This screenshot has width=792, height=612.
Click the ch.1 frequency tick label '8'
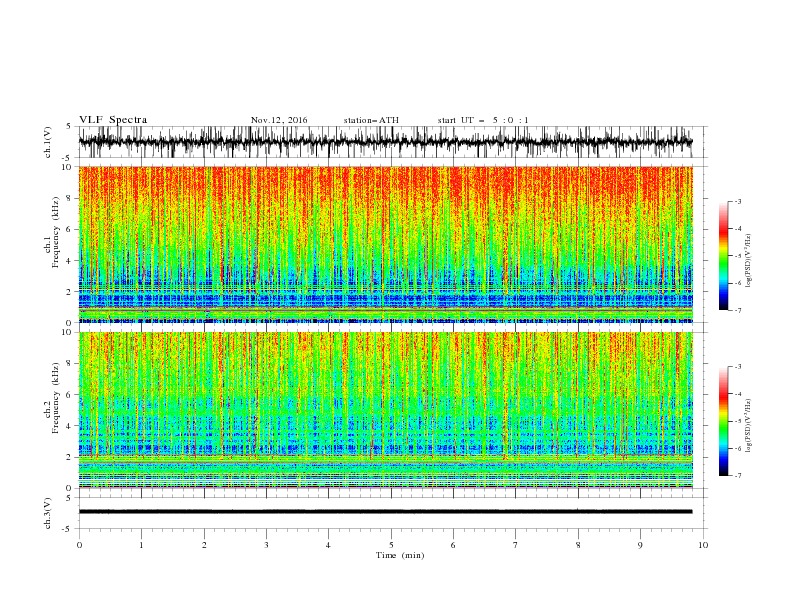69,198
